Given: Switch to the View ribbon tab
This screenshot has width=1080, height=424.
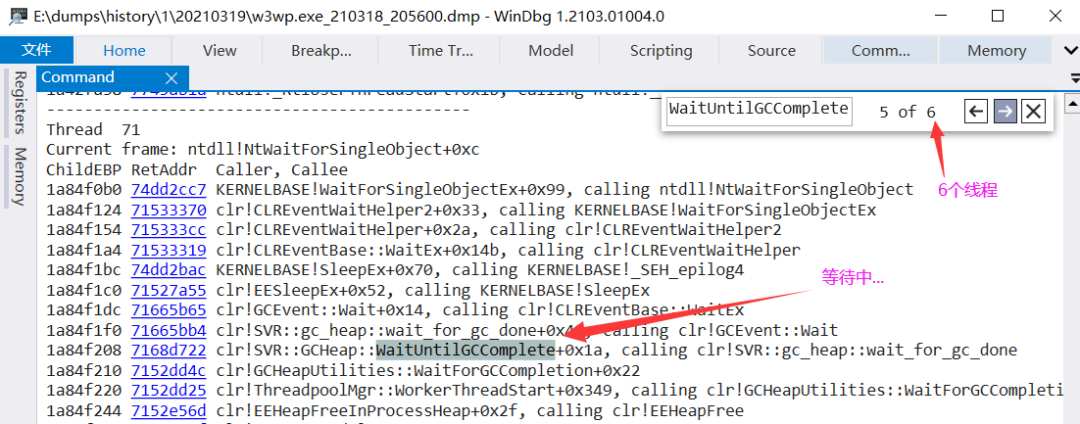Looking at the screenshot, I should pos(220,50).
